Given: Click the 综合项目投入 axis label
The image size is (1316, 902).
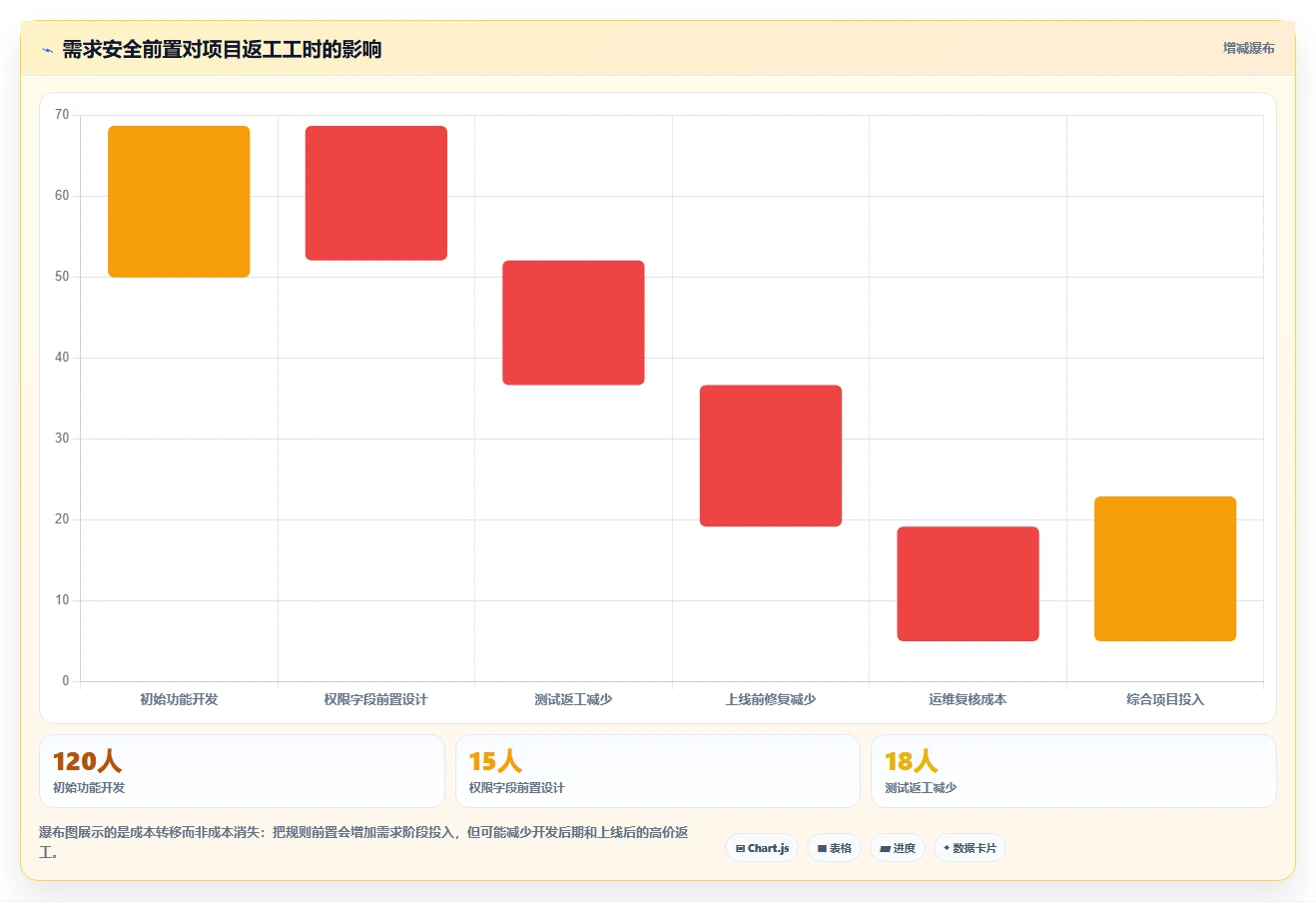Looking at the screenshot, I should click(1165, 699).
